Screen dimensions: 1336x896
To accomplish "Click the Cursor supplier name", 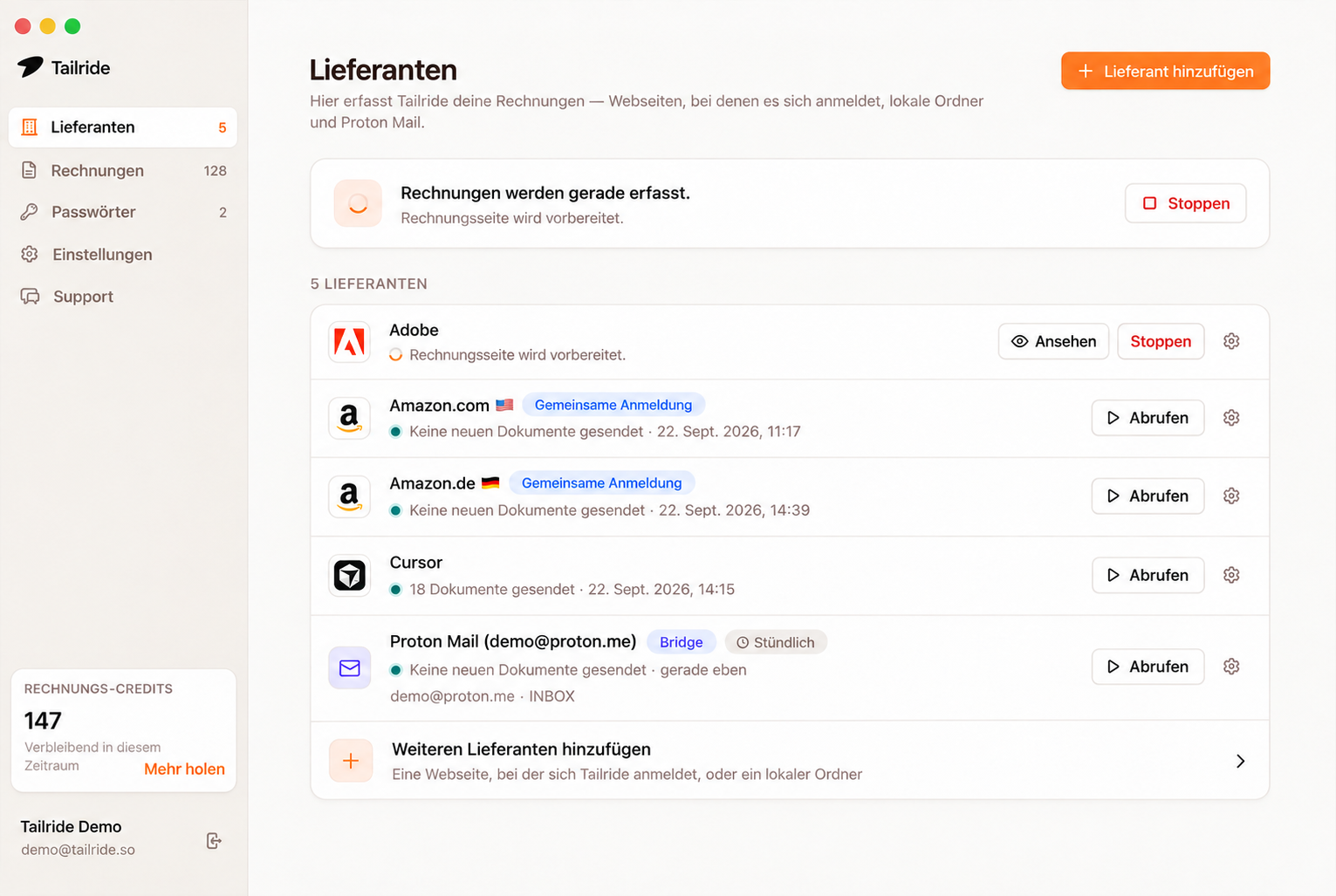I will [x=416, y=563].
